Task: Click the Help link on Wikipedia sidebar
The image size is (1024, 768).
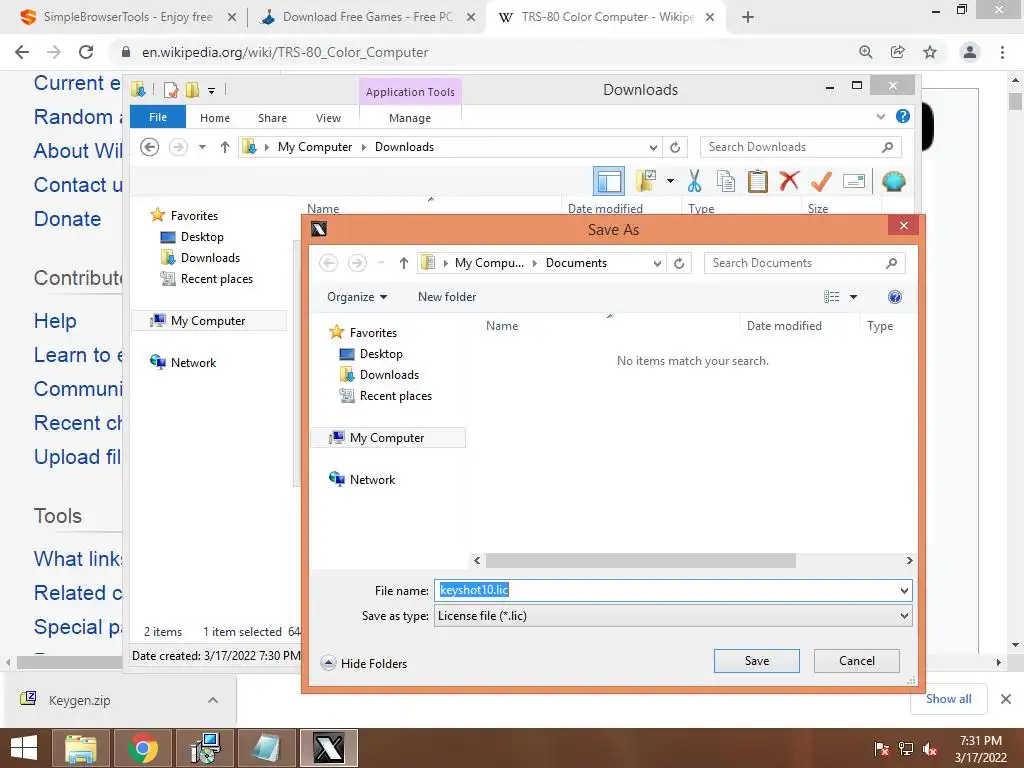Action: coord(55,321)
